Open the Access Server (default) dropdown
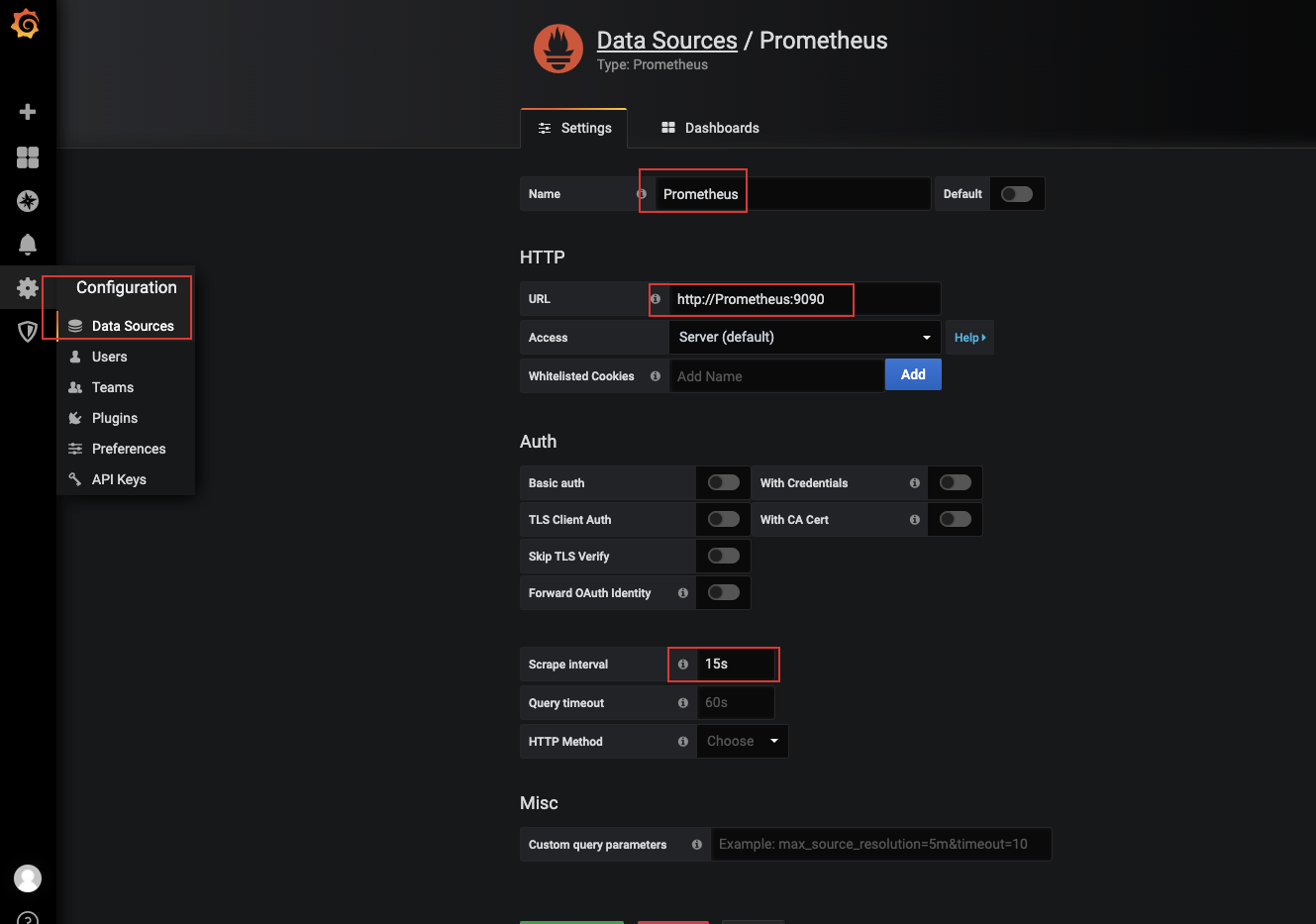This screenshot has width=1316, height=924. [x=805, y=337]
